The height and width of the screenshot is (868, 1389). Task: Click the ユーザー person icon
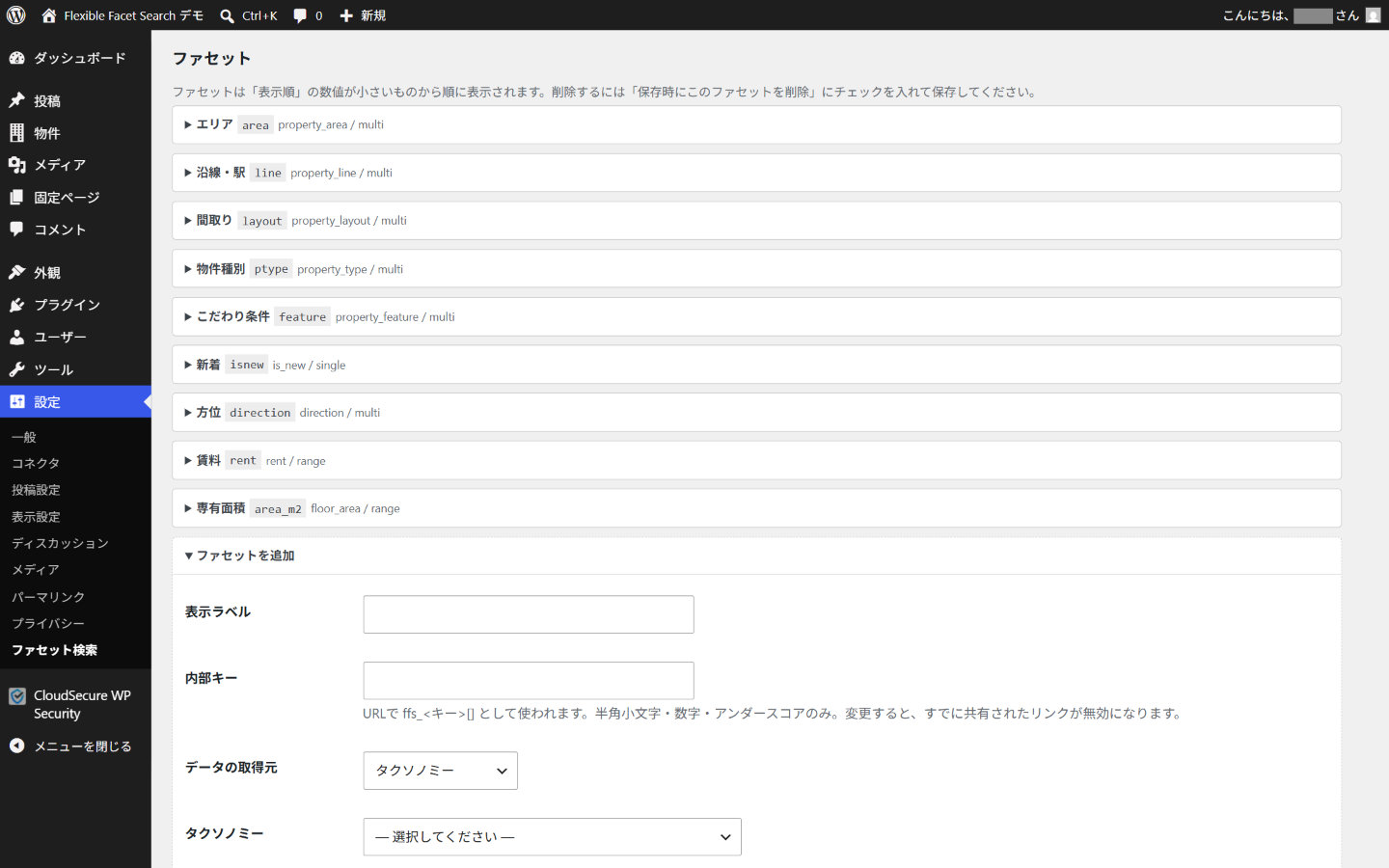click(16, 337)
